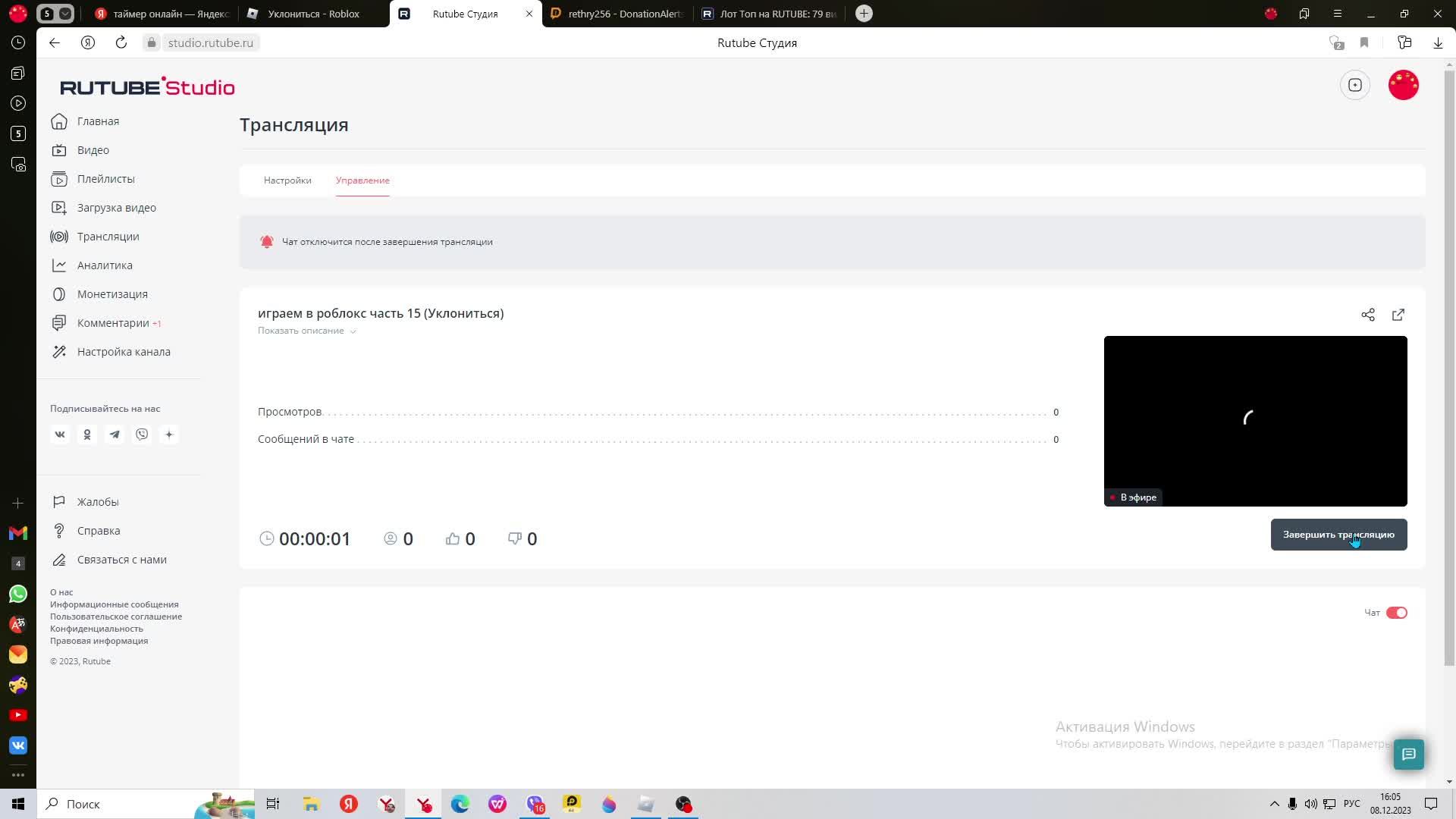Open the tab list dropdown arrow
The height and width of the screenshot is (819, 1456).
(65, 14)
